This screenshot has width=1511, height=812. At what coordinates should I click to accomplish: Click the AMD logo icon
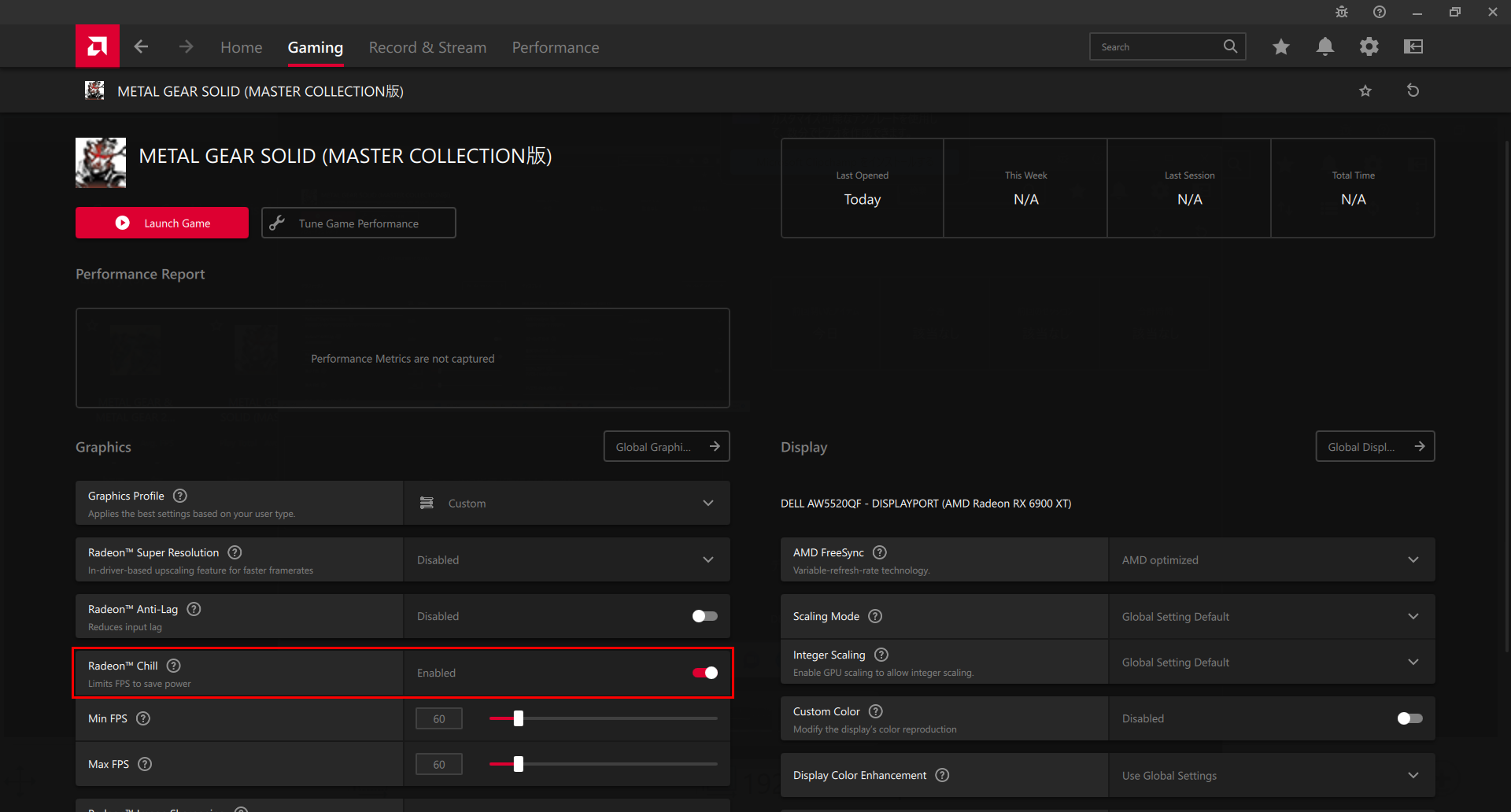[98, 46]
